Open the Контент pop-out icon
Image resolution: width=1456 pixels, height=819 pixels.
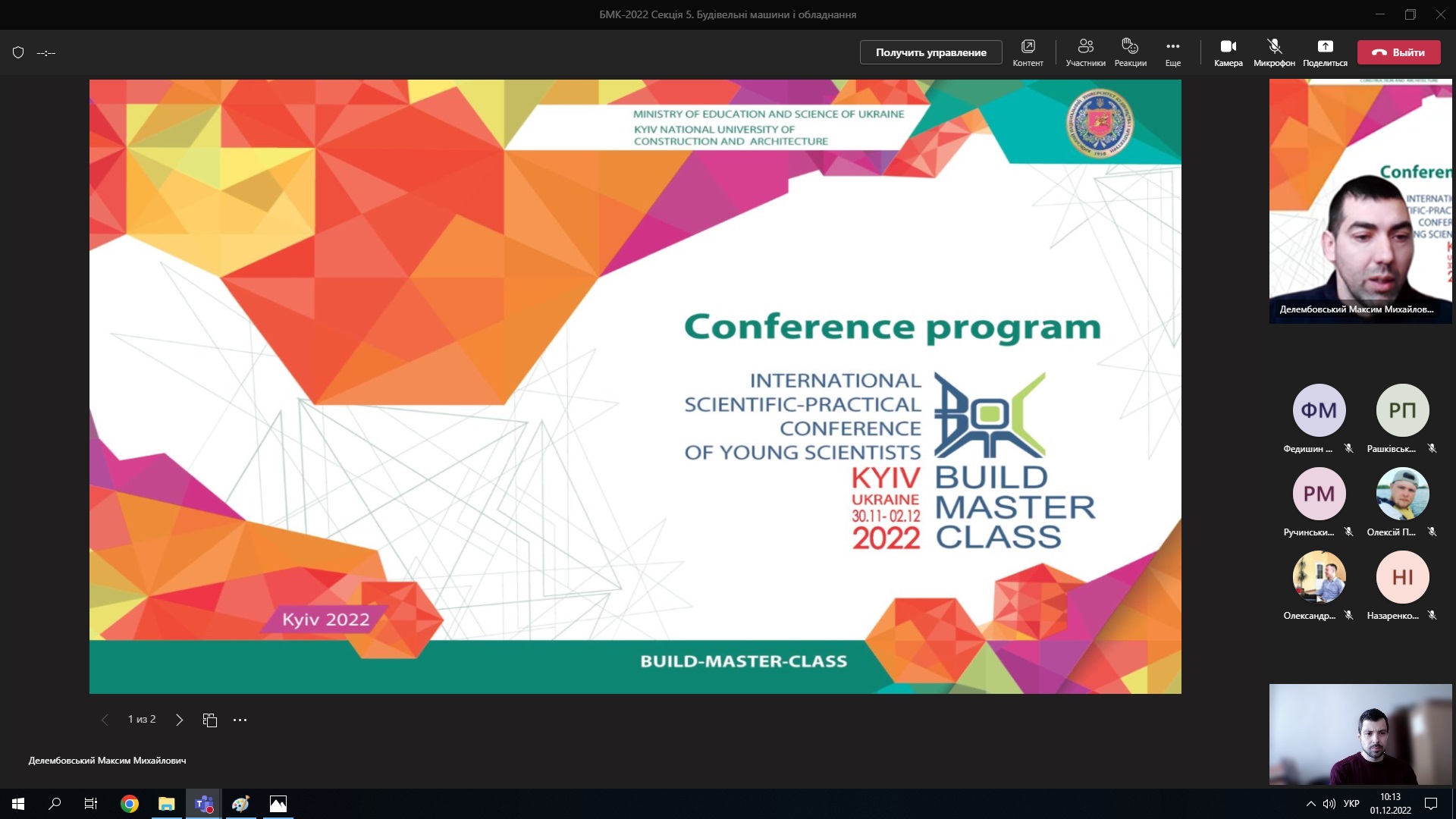[1028, 52]
